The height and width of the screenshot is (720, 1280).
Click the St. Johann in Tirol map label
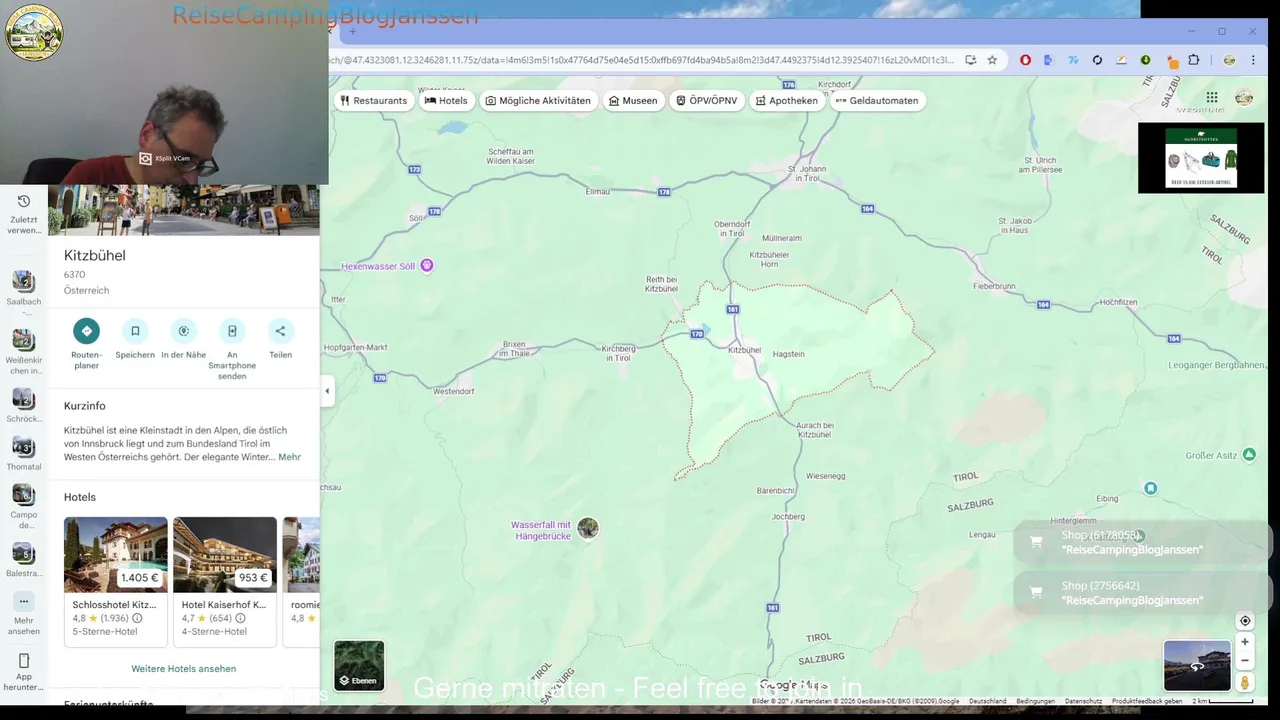(807, 172)
